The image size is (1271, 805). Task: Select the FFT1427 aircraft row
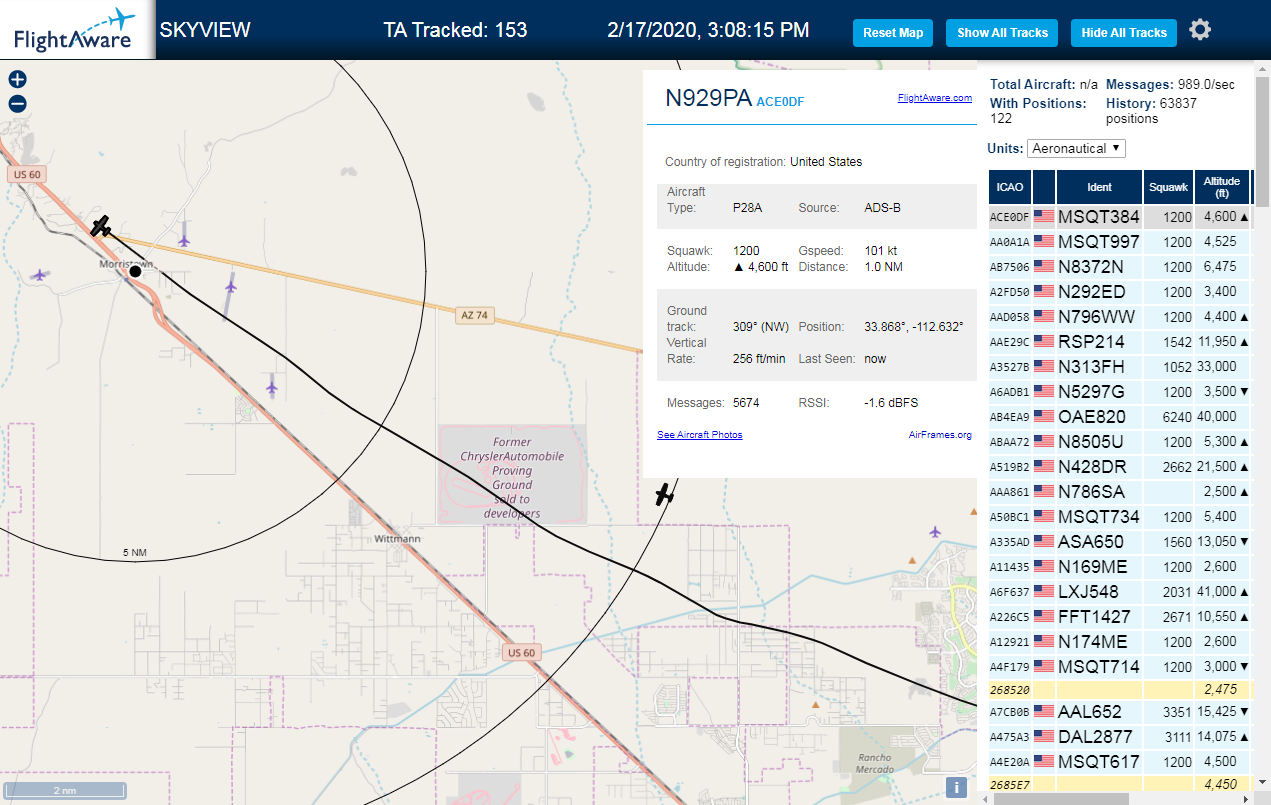pyautogui.click(x=1119, y=616)
